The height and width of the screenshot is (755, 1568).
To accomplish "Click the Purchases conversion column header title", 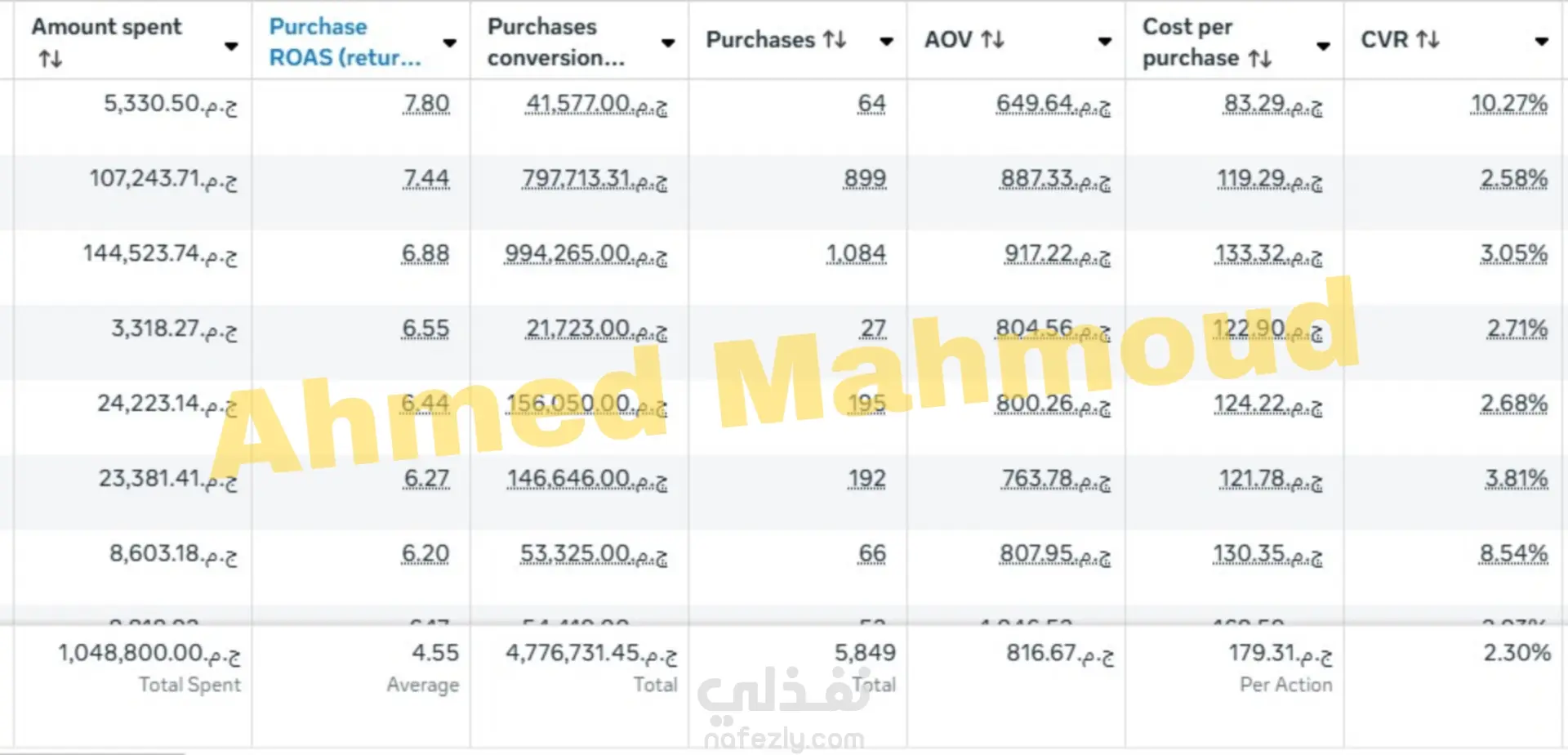I will (555, 42).
